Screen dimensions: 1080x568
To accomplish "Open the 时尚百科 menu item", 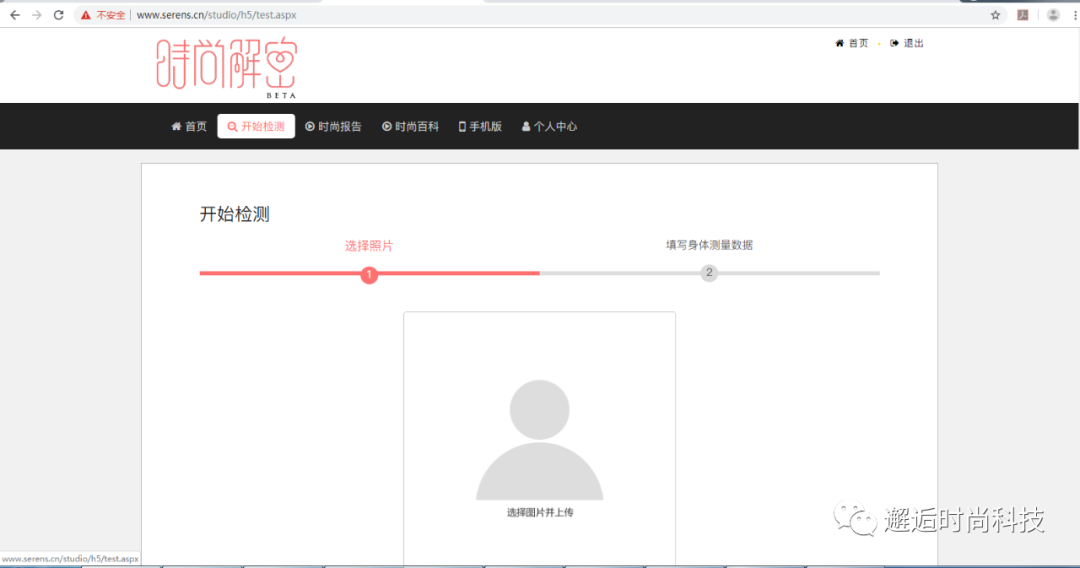I will pos(411,127).
